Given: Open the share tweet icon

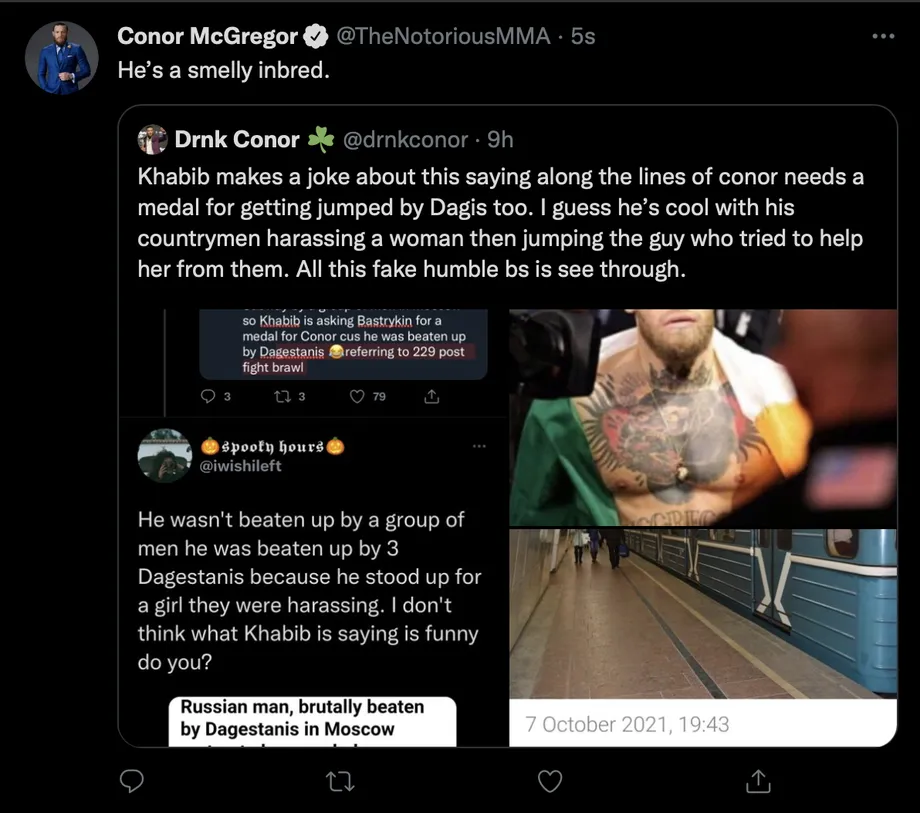Looking at the screenshot, I should point(758,780).
